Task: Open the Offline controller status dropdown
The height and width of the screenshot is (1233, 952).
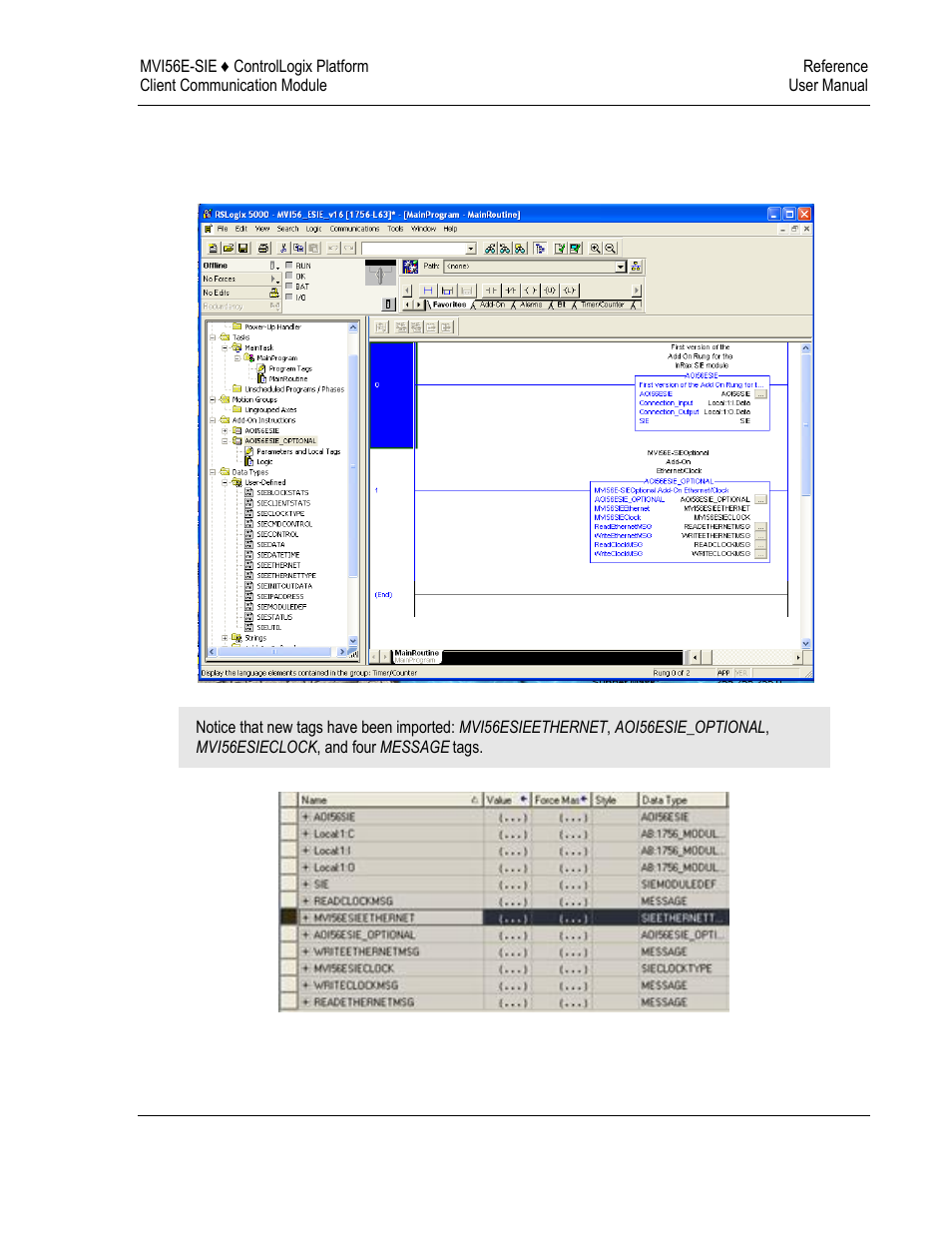Action: 274,266
